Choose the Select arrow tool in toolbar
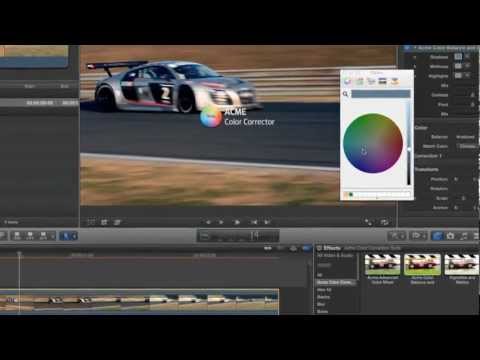Image resolution: width=480 pixels, height=360 pixels. tap(66, 236)
